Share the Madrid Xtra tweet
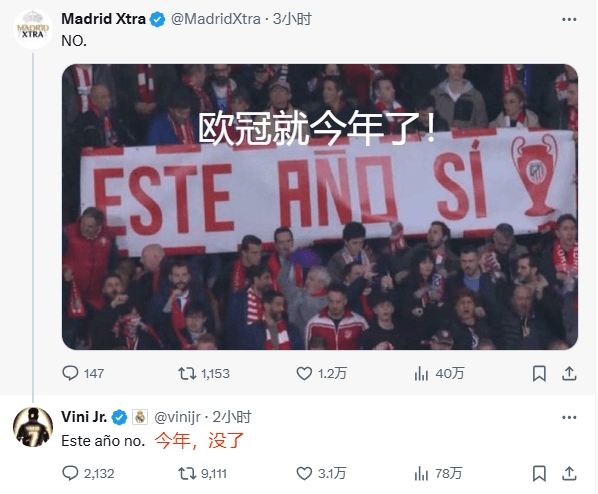Viewport: 598px width, 494px height. 569,373
